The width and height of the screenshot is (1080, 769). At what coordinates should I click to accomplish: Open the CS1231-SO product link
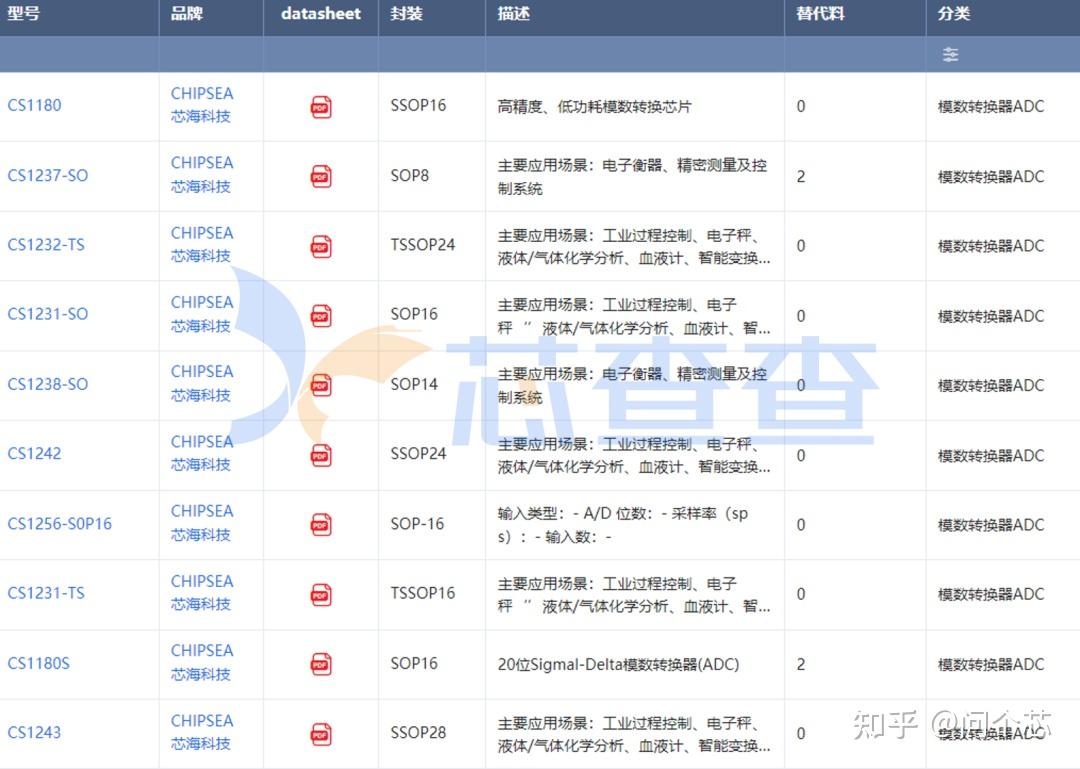click(45, 314)
